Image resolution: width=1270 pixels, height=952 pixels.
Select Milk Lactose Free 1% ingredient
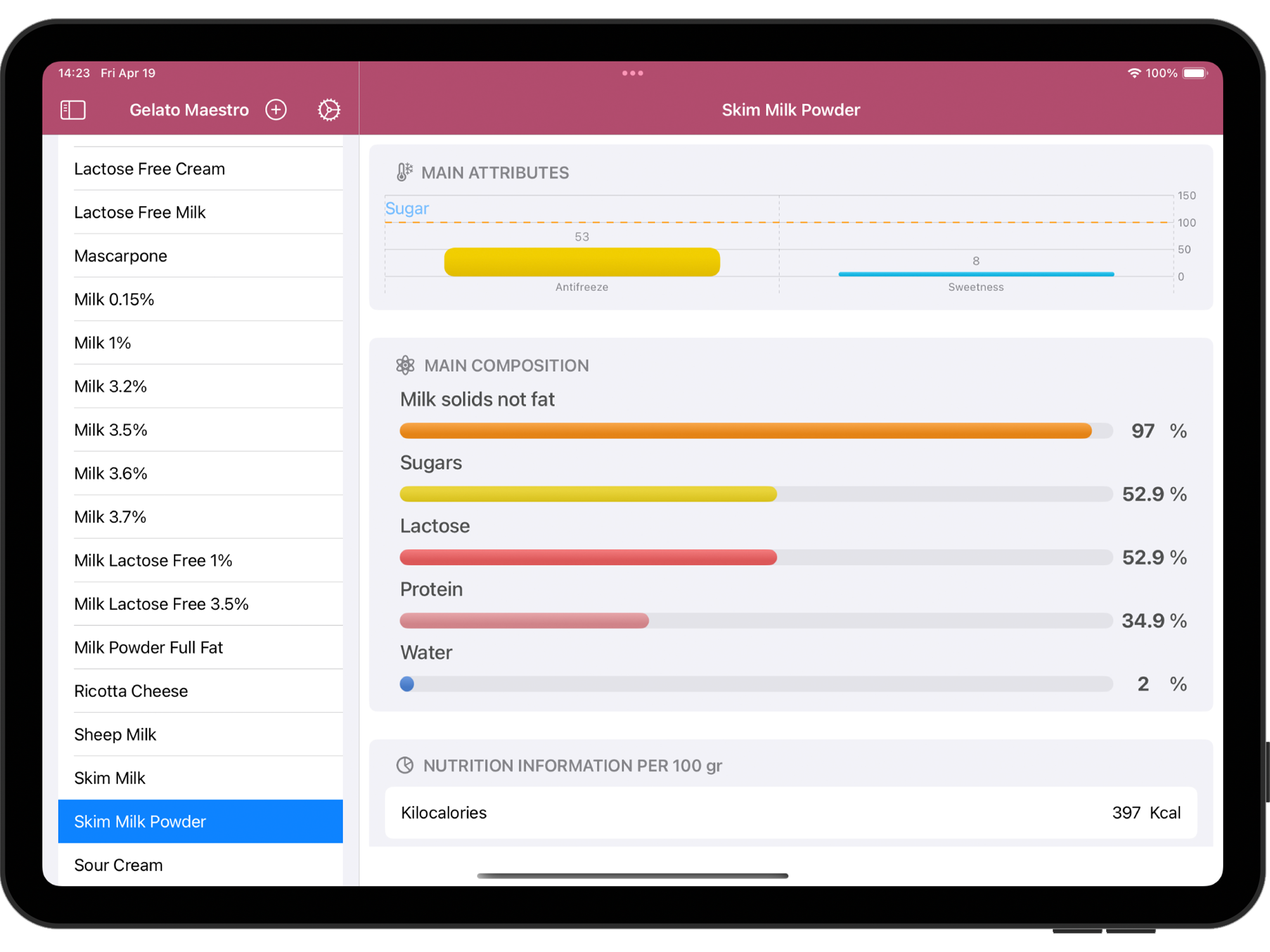point(200,561)
